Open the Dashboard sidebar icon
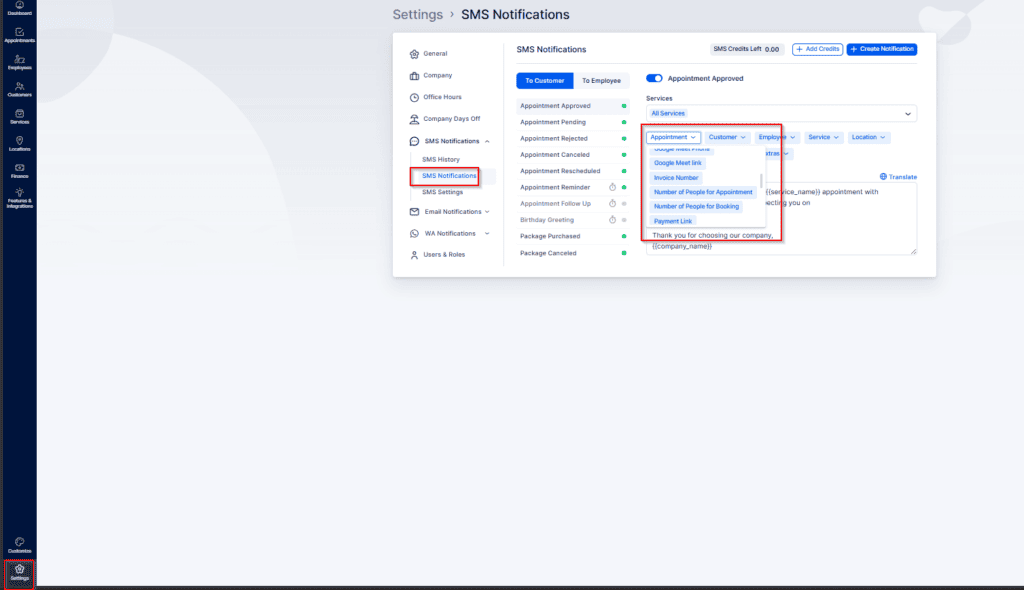 pyautogui.click(x=19, y=8)
